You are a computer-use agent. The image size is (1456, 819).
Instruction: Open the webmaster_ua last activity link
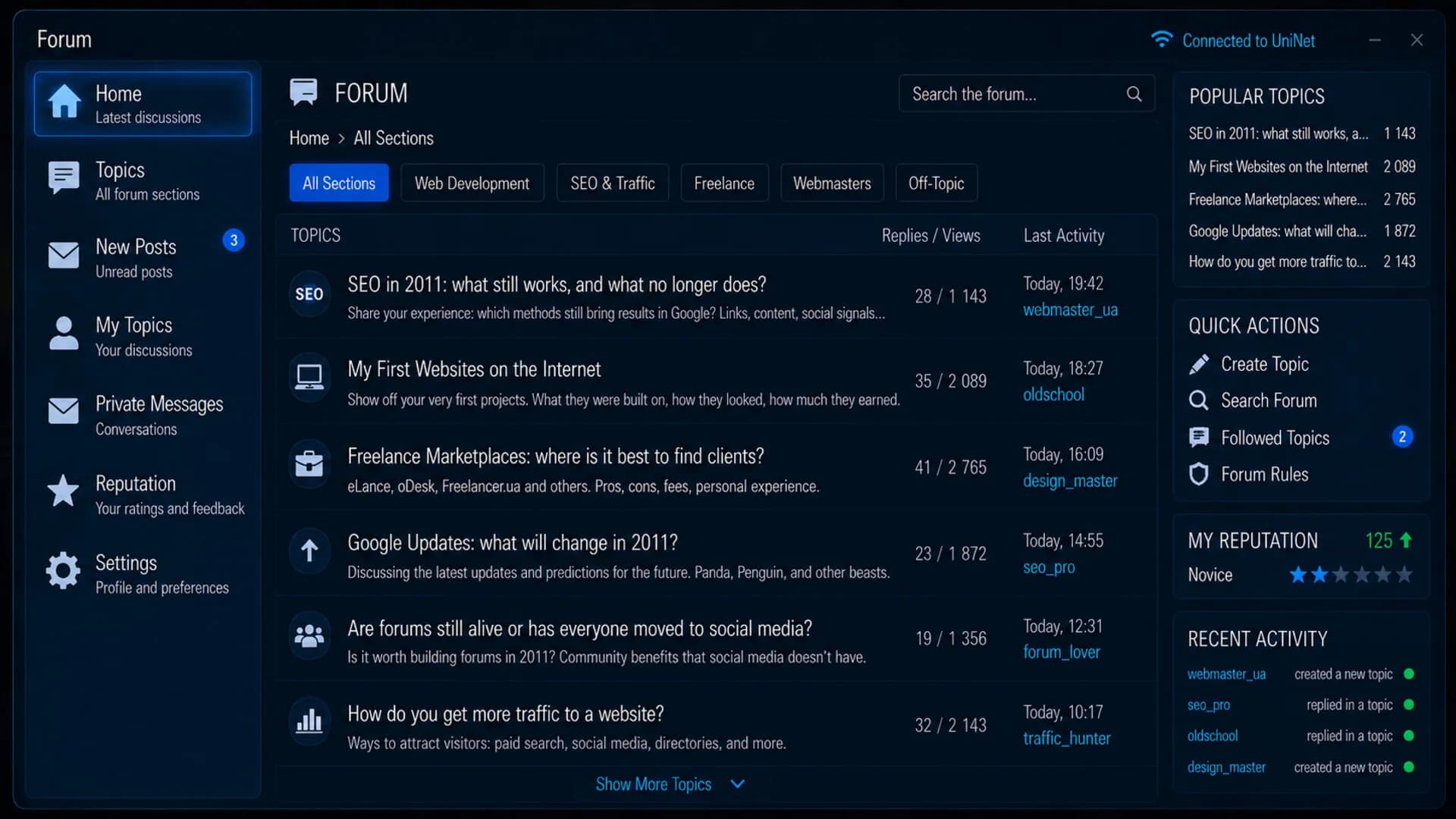[x=1070, y=309]
